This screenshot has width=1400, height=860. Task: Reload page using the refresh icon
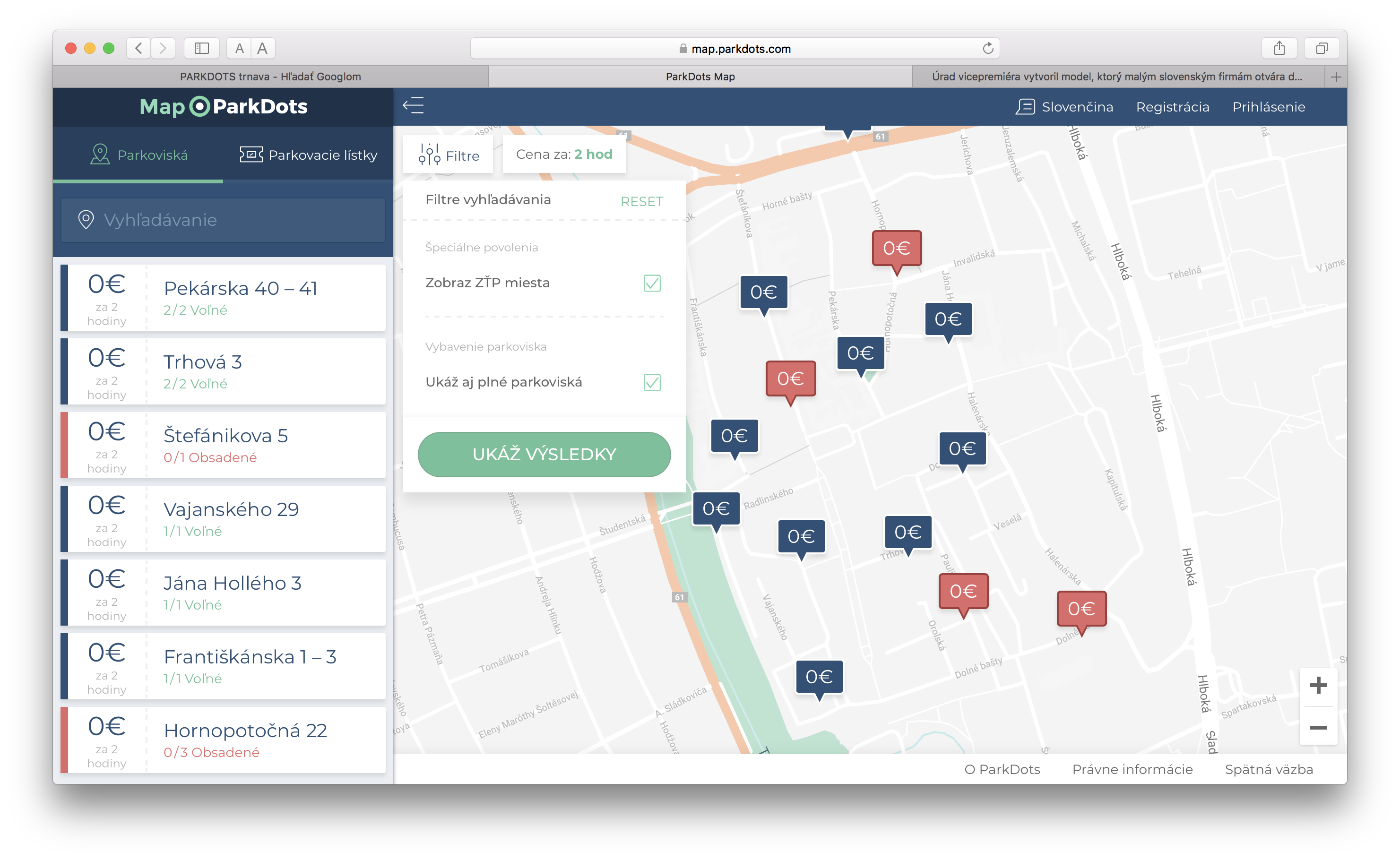coord(987,48)
